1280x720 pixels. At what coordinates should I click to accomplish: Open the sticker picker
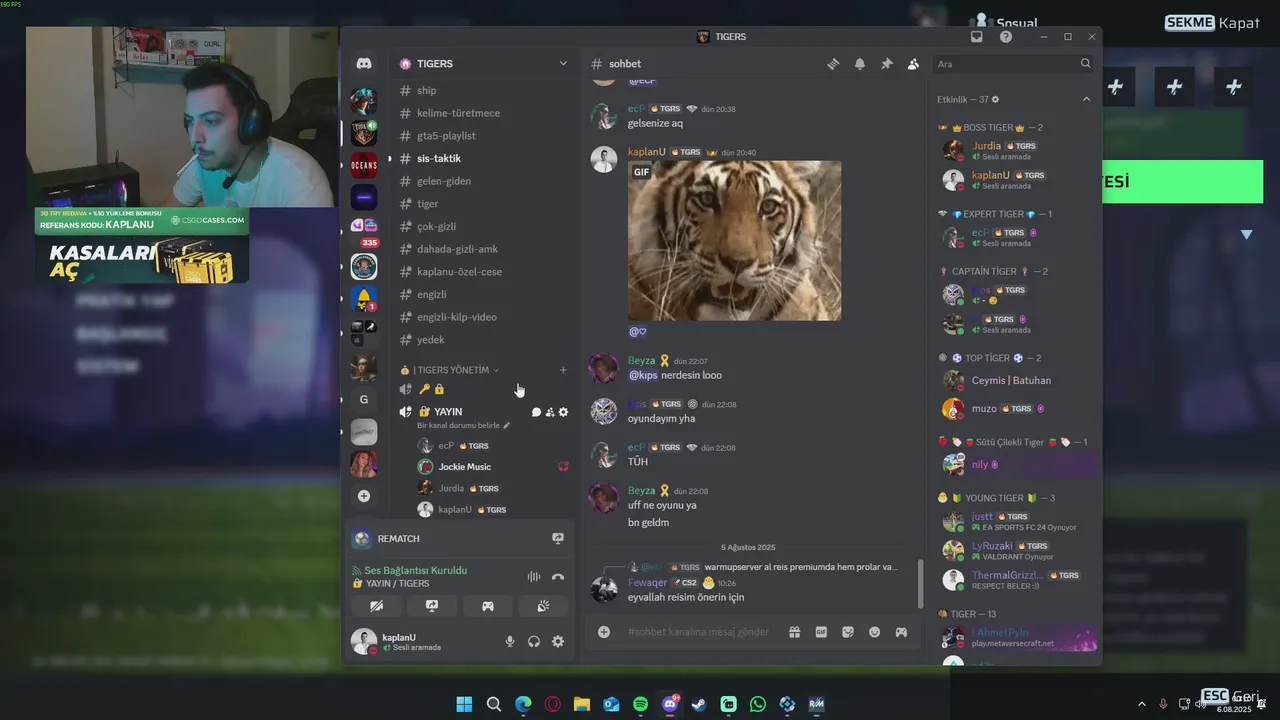pos(848,632)
